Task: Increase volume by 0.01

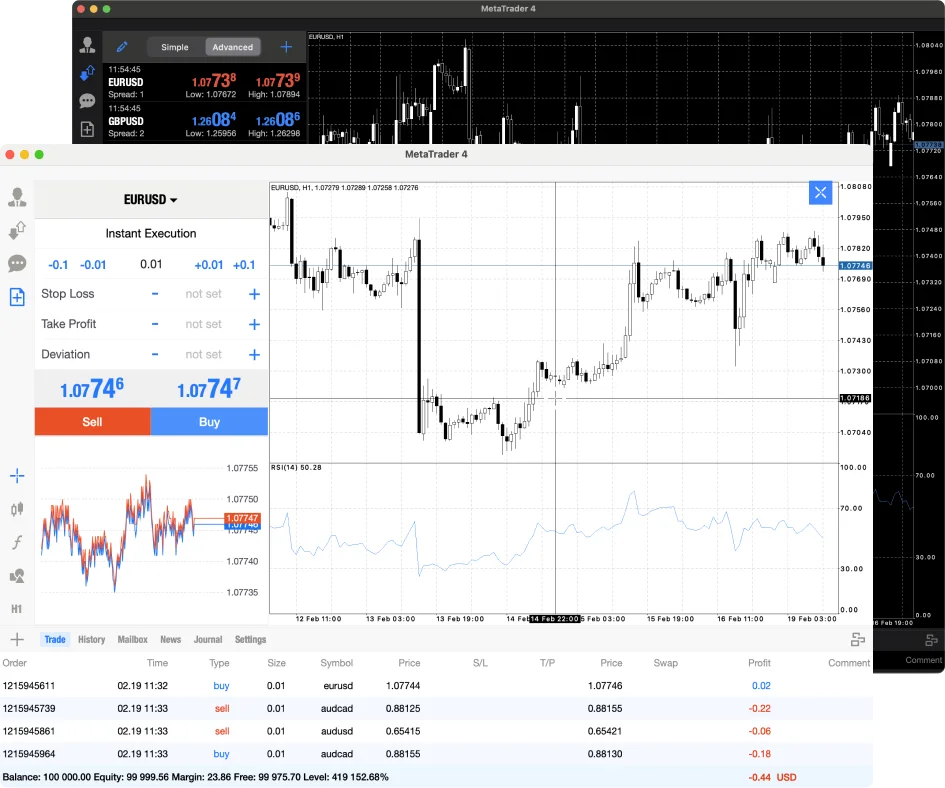Action: 209,265
